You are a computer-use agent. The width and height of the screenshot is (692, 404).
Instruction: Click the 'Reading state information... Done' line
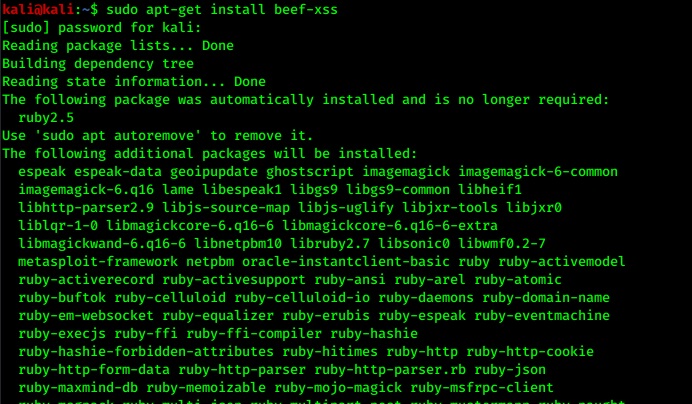(x=134, y=81)
